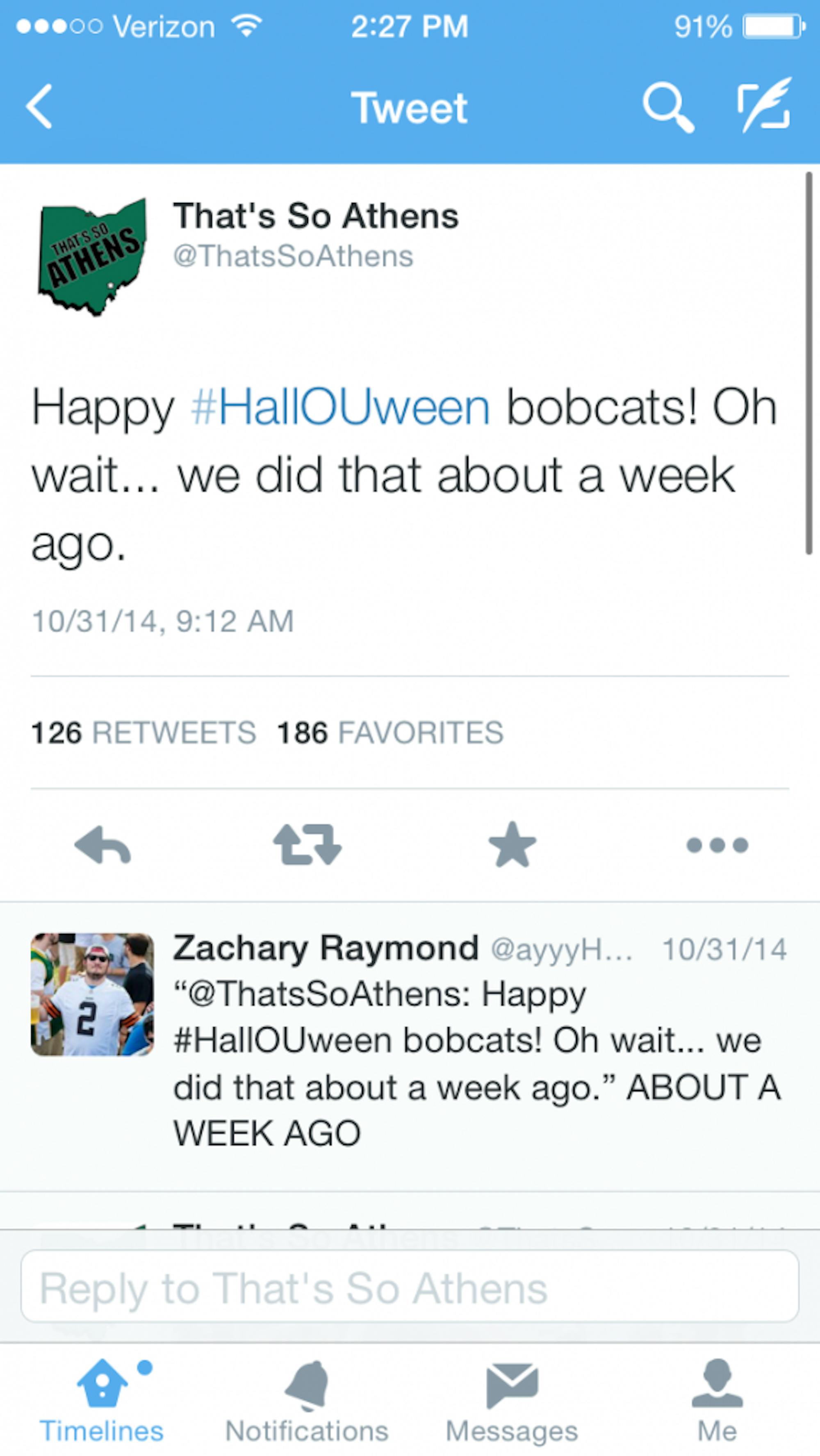View the 126 Retweets list
820x1456 pixels.
coord(143,733)
